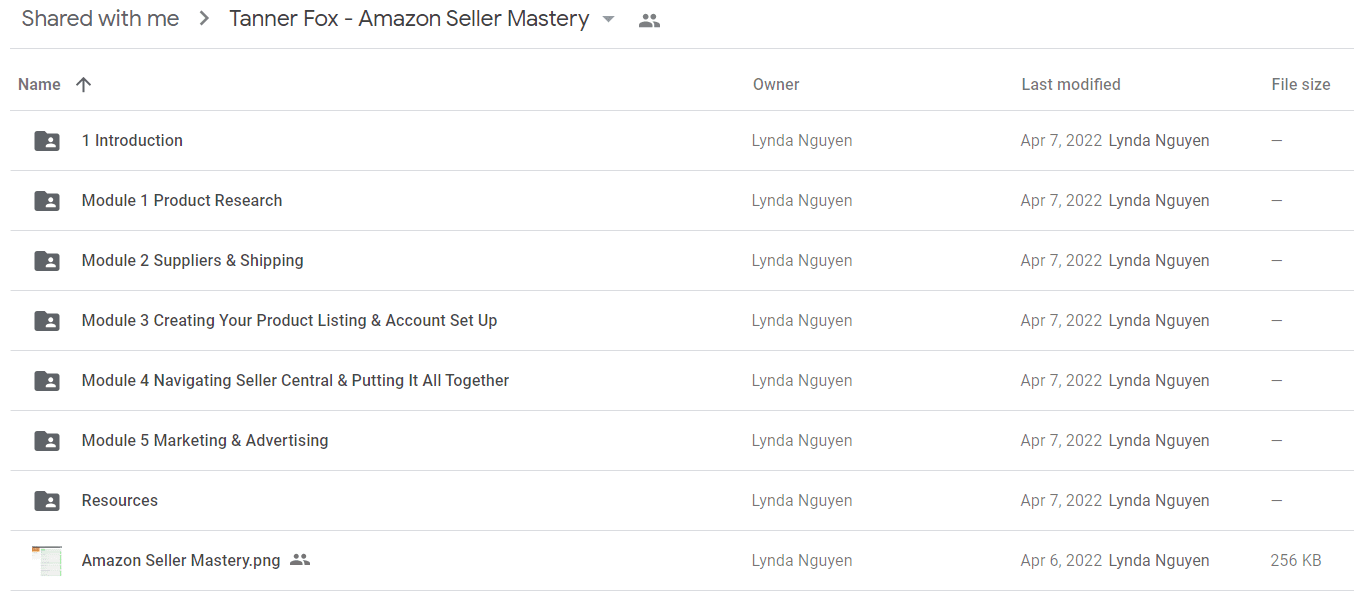Screen dimensions: 1354x593
Task: Click the folder icon for Module 4 Navigating Seller Central
Action: click(47, 381)
